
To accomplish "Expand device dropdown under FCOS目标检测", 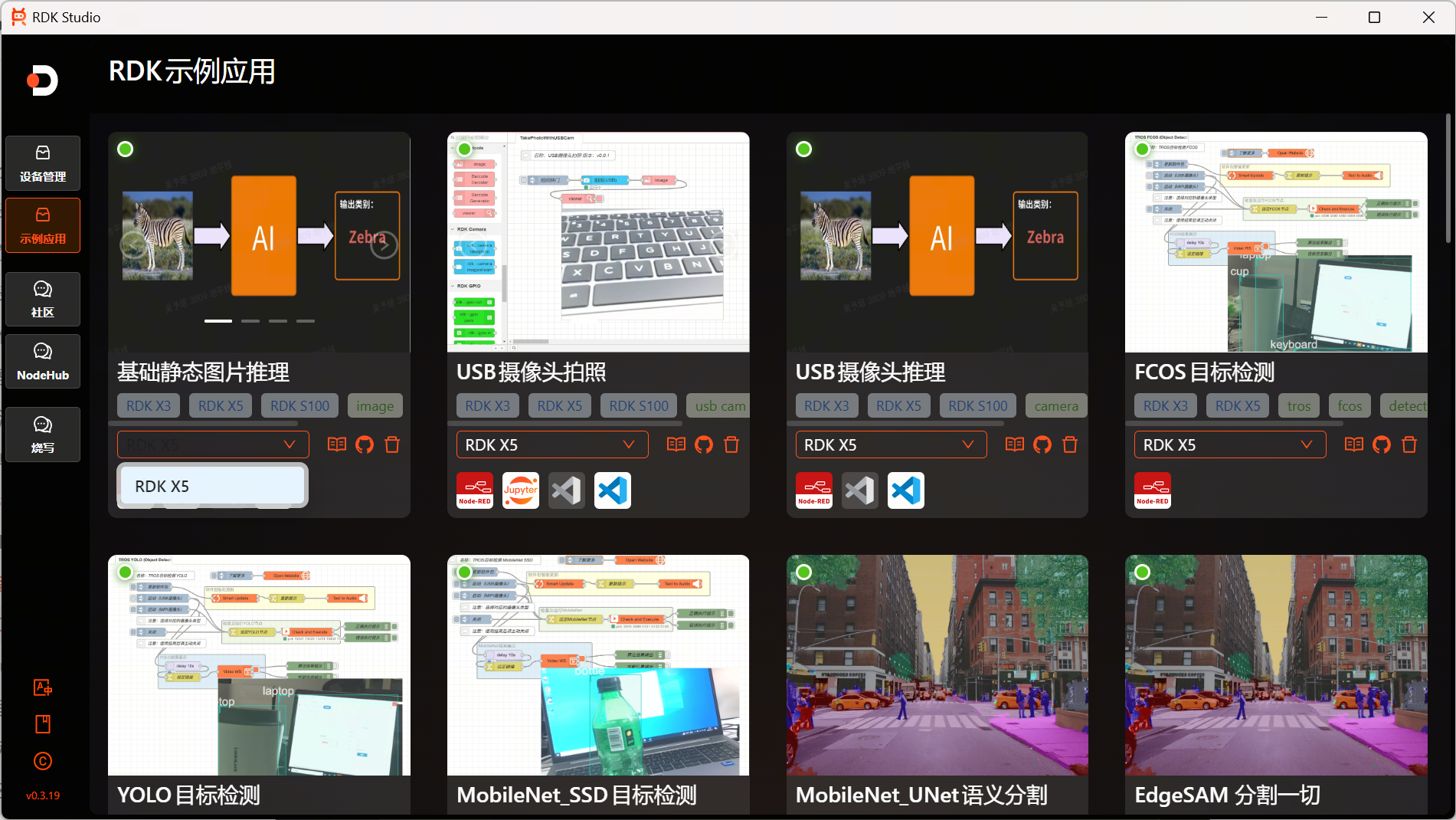I will 1229,444.
